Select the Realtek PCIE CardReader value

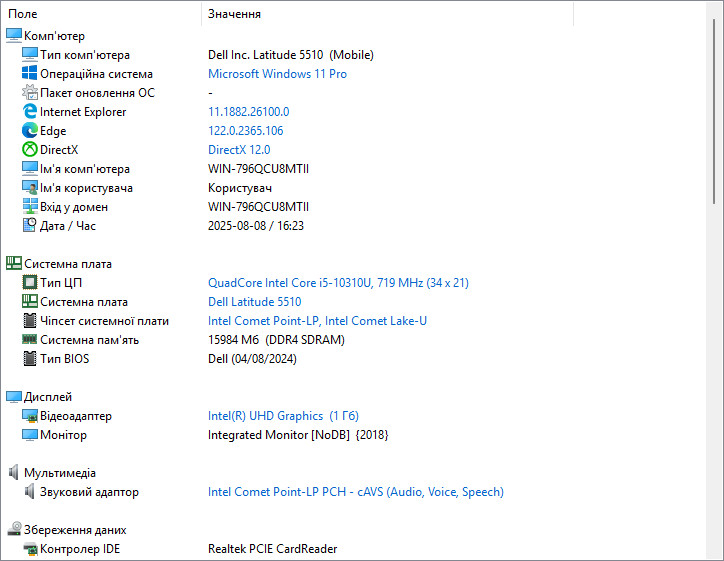click(x=272, y=549)
